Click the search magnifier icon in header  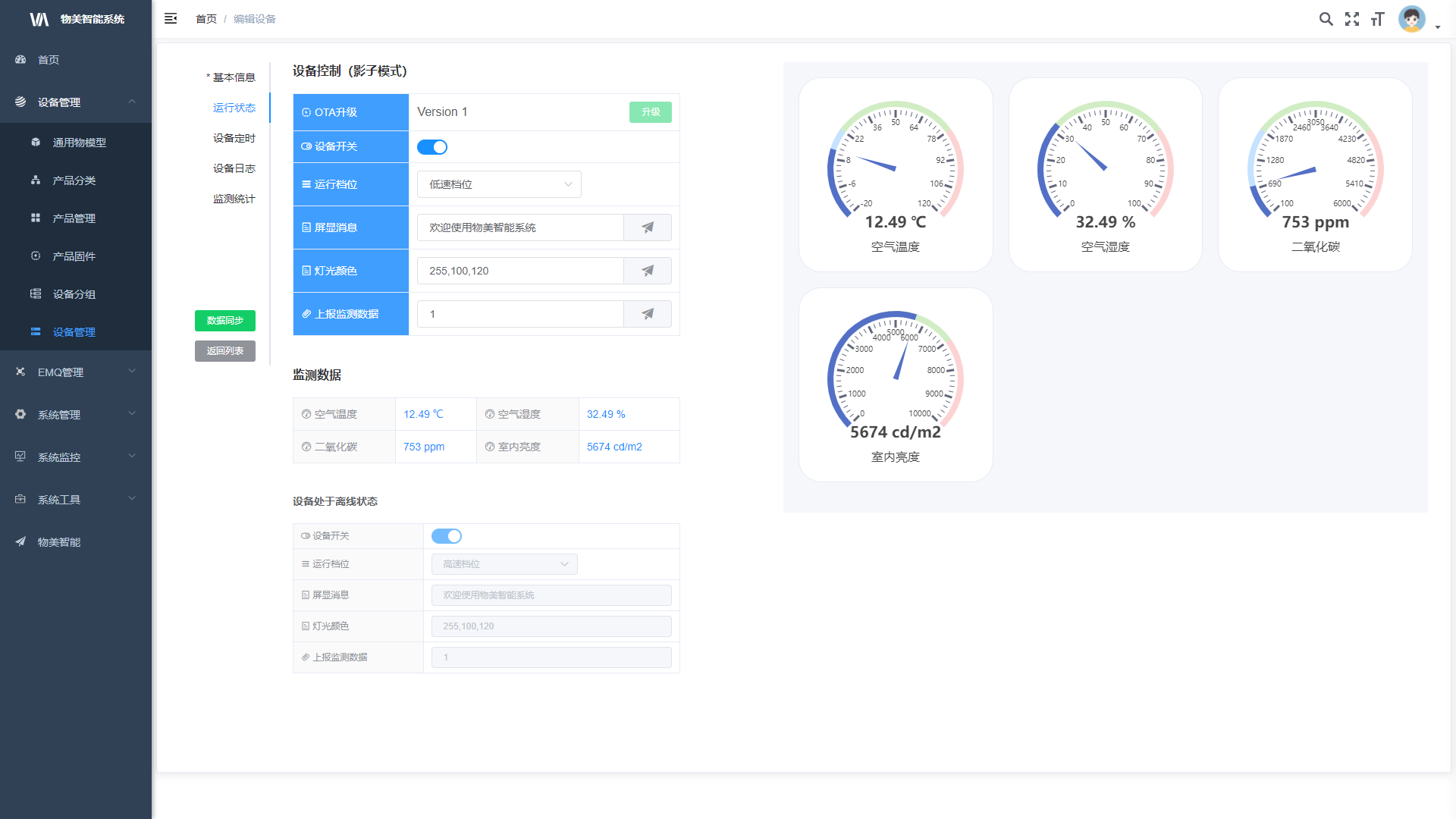click(x=1326, y=19)
